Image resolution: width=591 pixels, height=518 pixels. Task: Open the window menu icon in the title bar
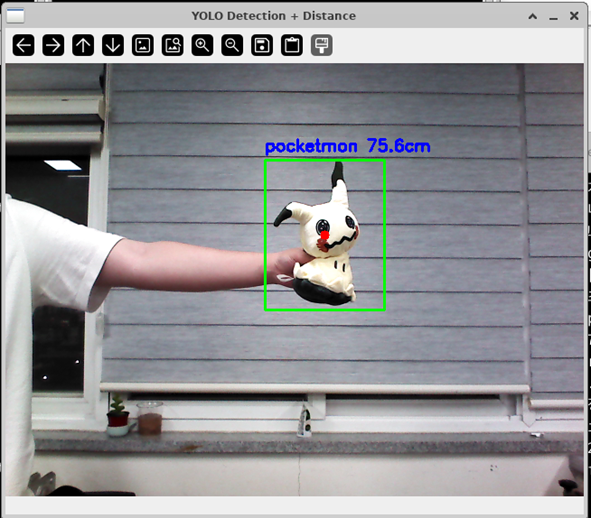click(x=15, y=15)
